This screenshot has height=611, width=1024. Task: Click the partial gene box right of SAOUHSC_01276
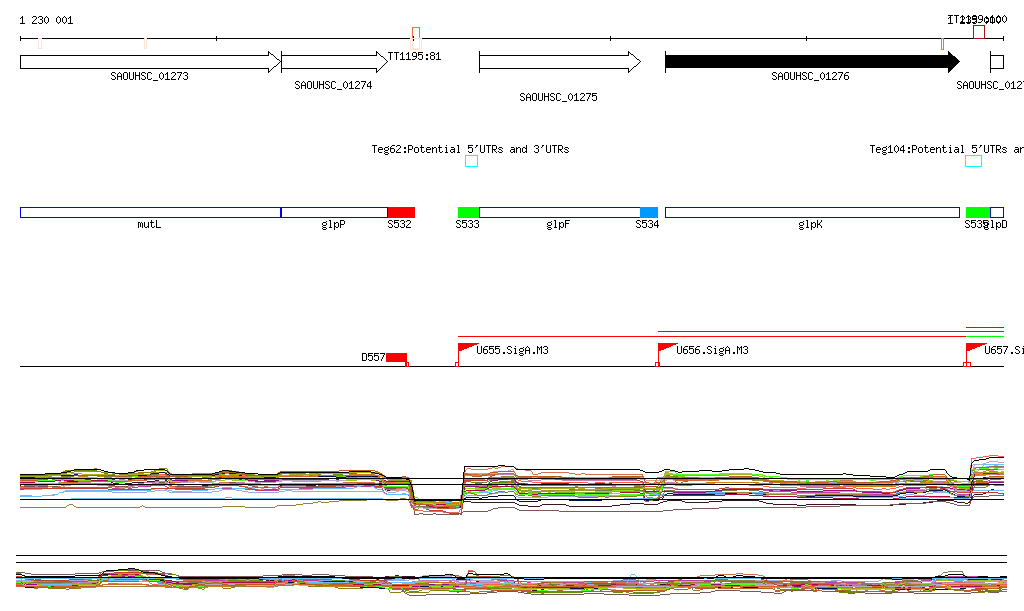pos(997,62)
